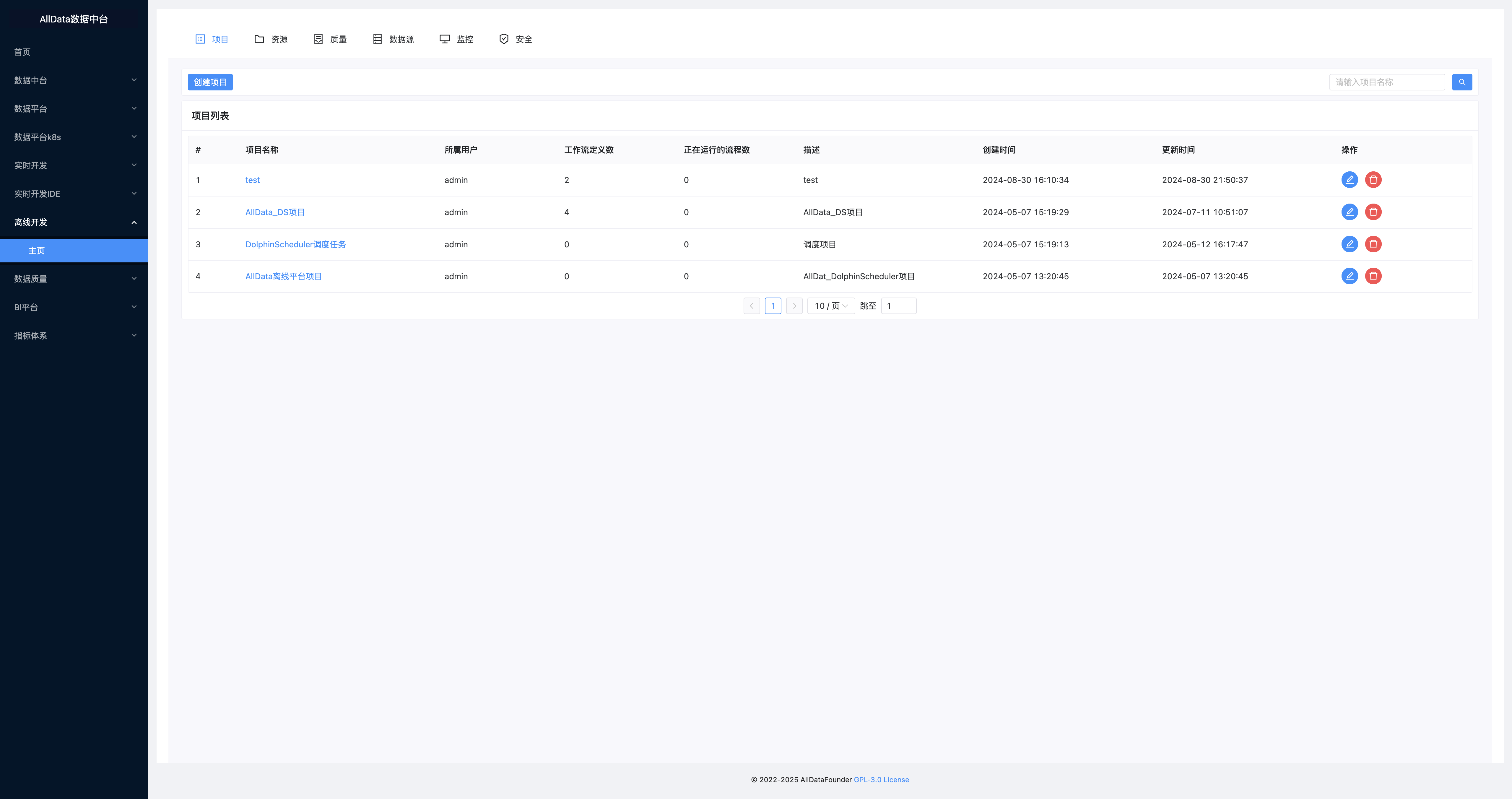Screen dimensions: 1512x799
Task: Open the 10 / 页 page size dropdown
Action: click(x=831, y=306)
